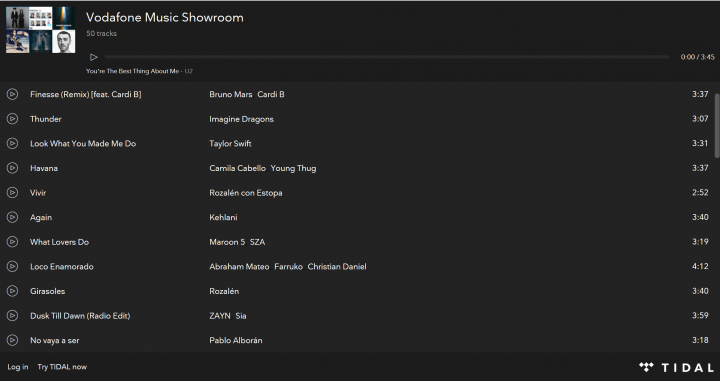Open artist Abraham Mateo
Image resolution: width=720 pixels, height=381 pixels.
click(x=239, y=267)
